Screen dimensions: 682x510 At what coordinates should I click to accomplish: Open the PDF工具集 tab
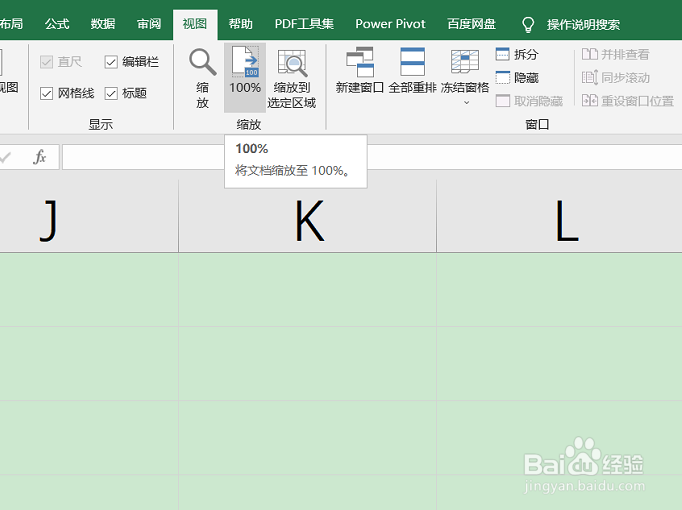pos(304,24)
